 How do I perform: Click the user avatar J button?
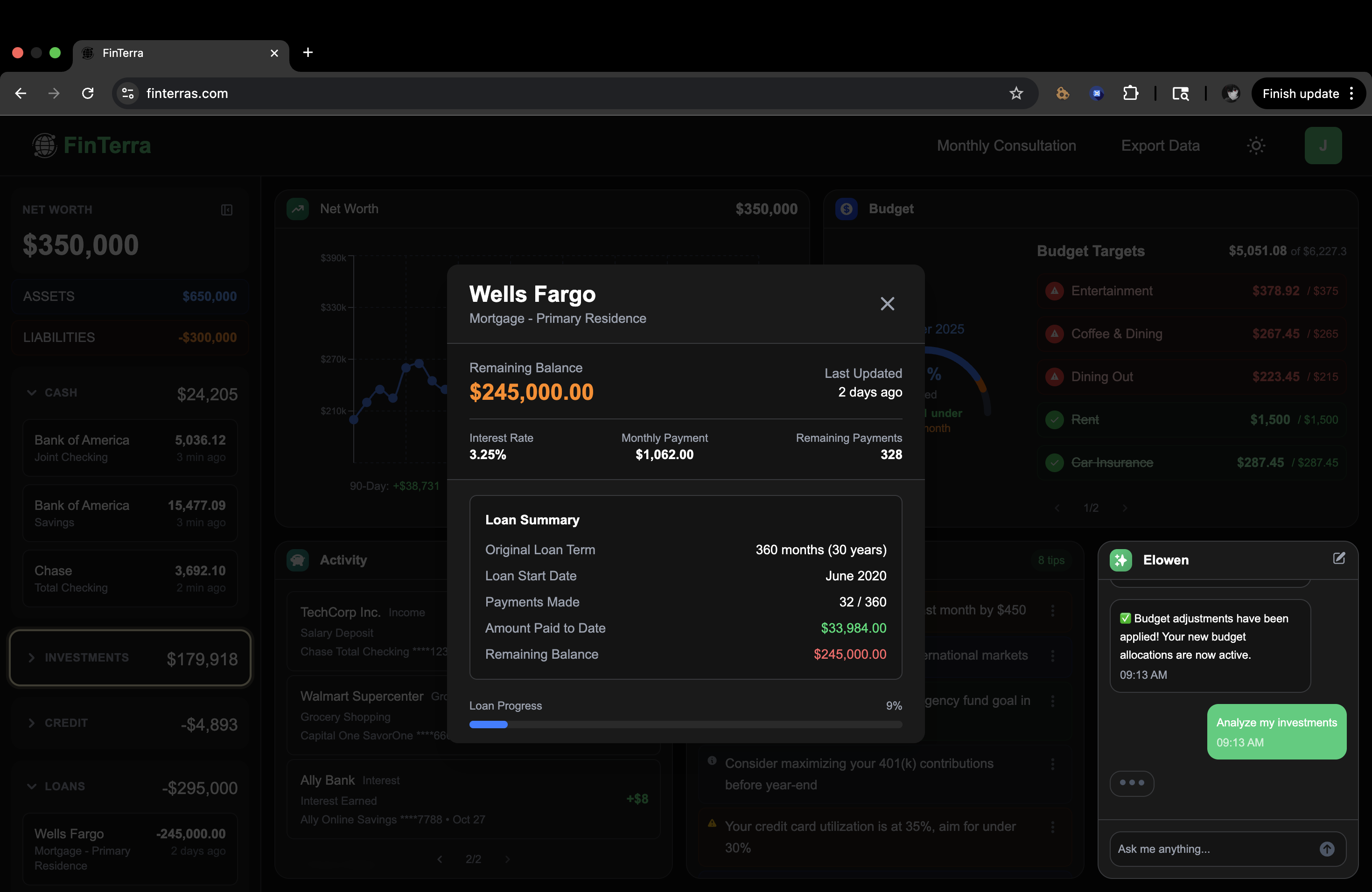point(1323,146)
